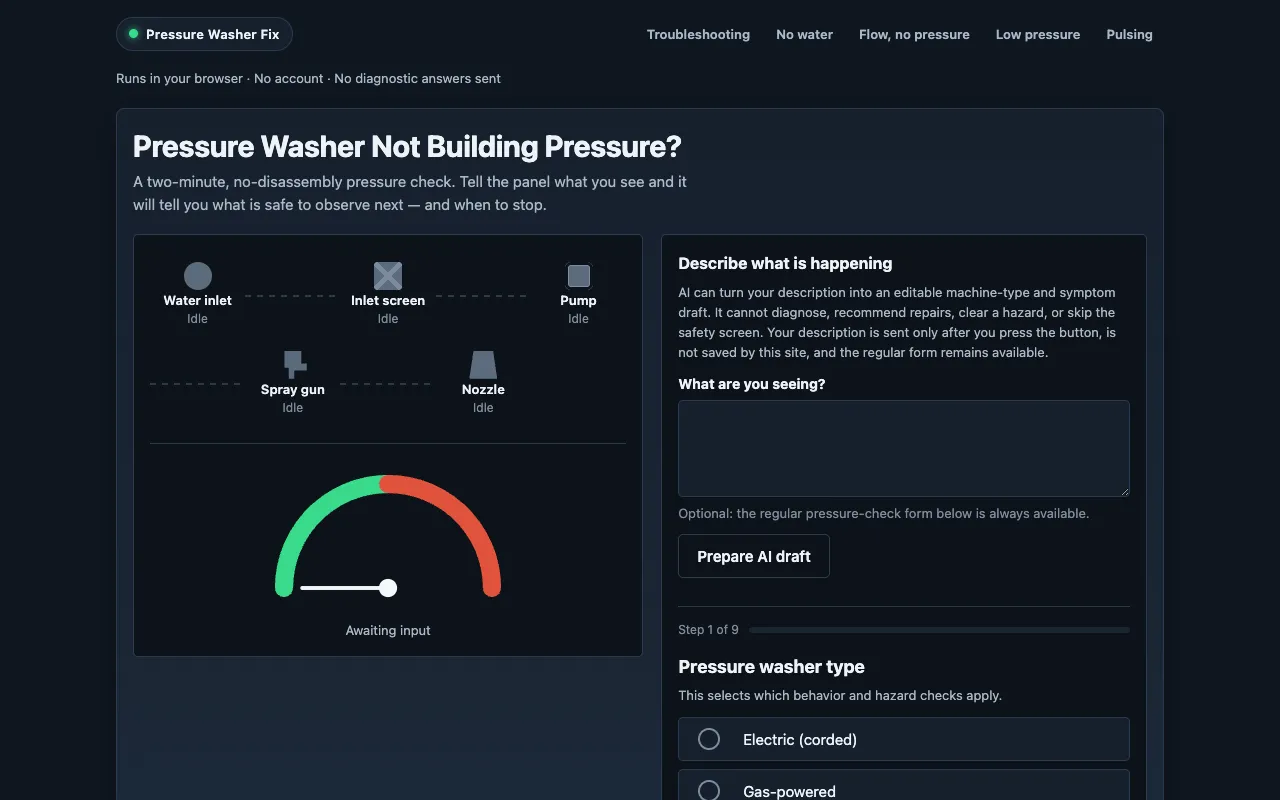The width and height of the screenshot is (1280, 800).
Task: Click the hazard checks description text
Action: coord(840,695)
